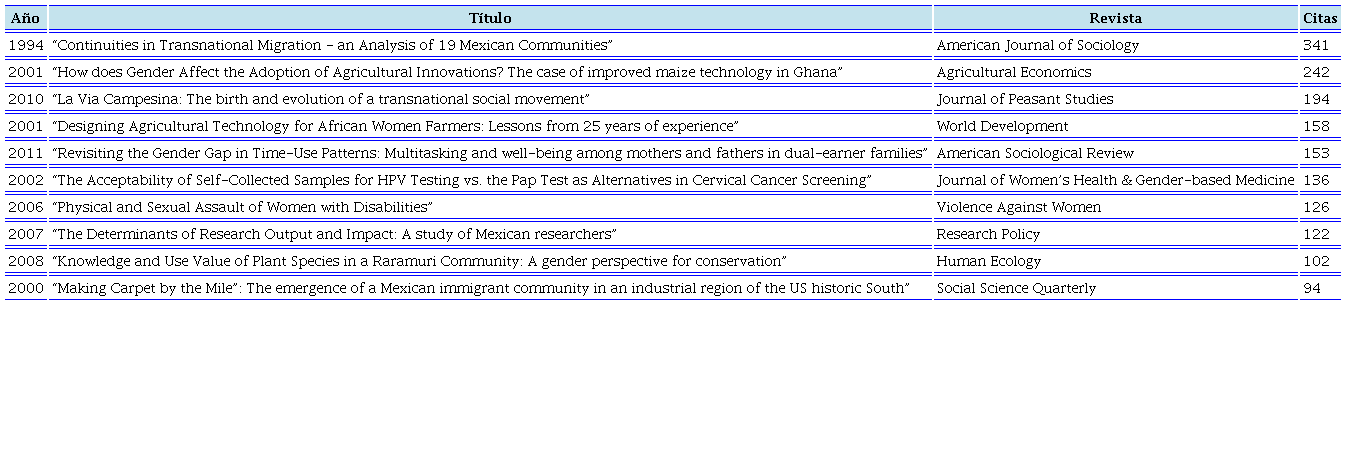
Task: Click the 341 citations value
Action: [x=1316, y=45]
